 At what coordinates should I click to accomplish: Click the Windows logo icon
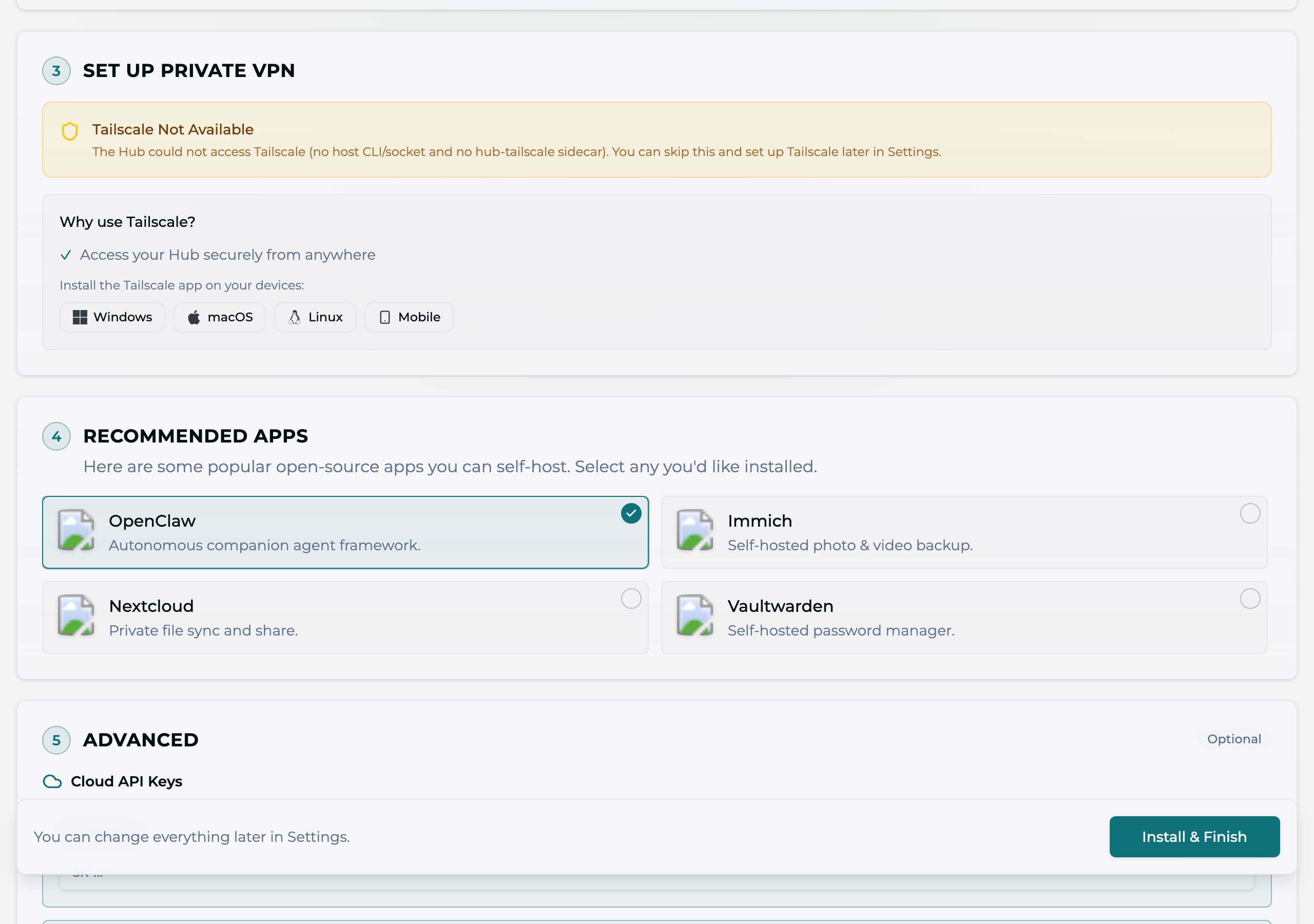80,317
